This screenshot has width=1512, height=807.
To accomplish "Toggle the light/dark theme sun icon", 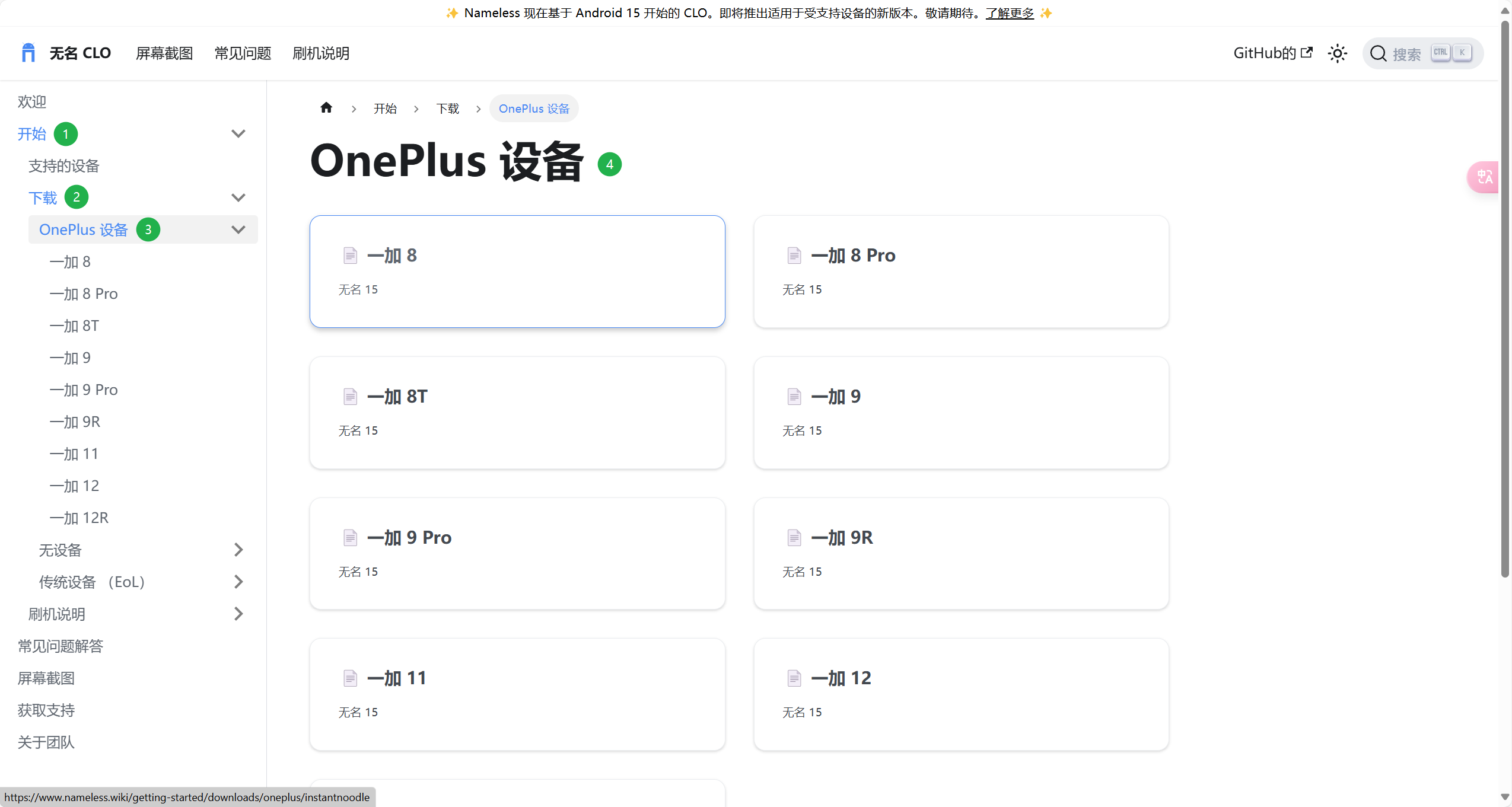I will click(x=1337, y=53).
